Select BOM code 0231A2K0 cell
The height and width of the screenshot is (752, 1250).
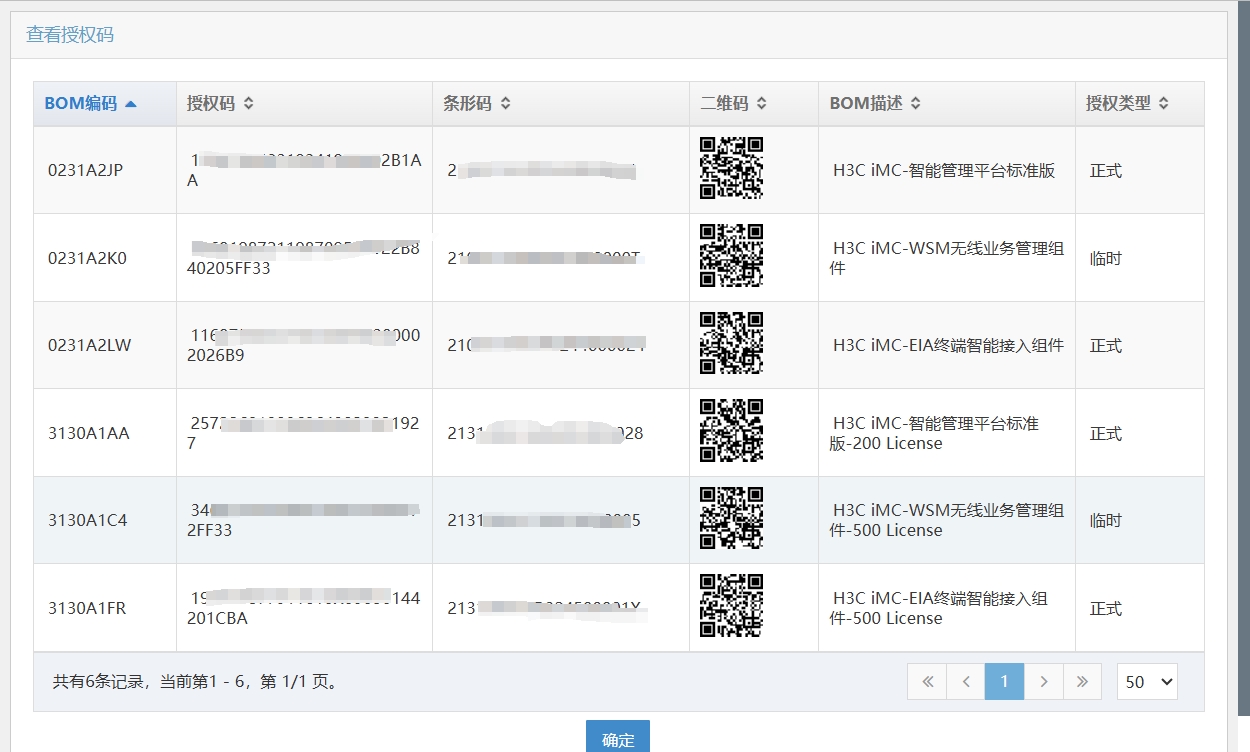pyautogui.click(x=105, y=258)
